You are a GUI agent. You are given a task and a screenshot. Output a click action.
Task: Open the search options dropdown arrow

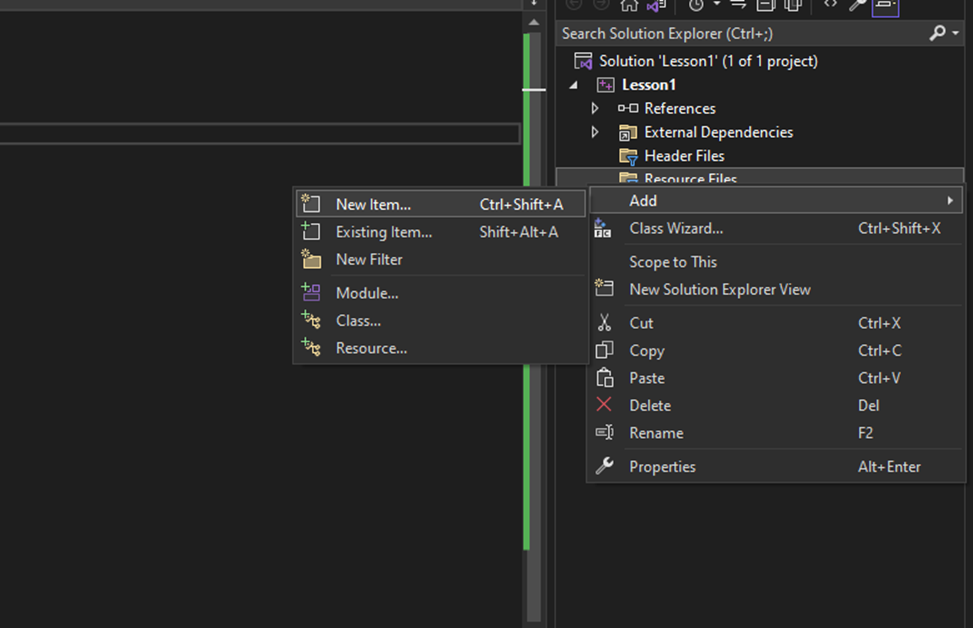pos(954,34)
